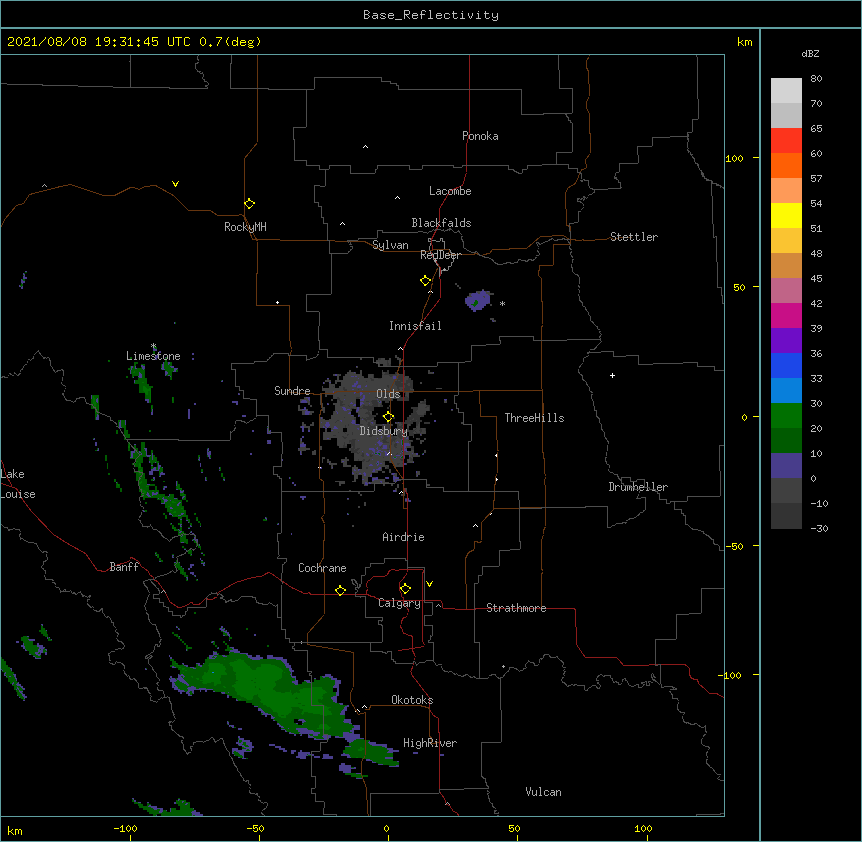Click the yellow V marker northwest of RockyMH

coord(175,184)
